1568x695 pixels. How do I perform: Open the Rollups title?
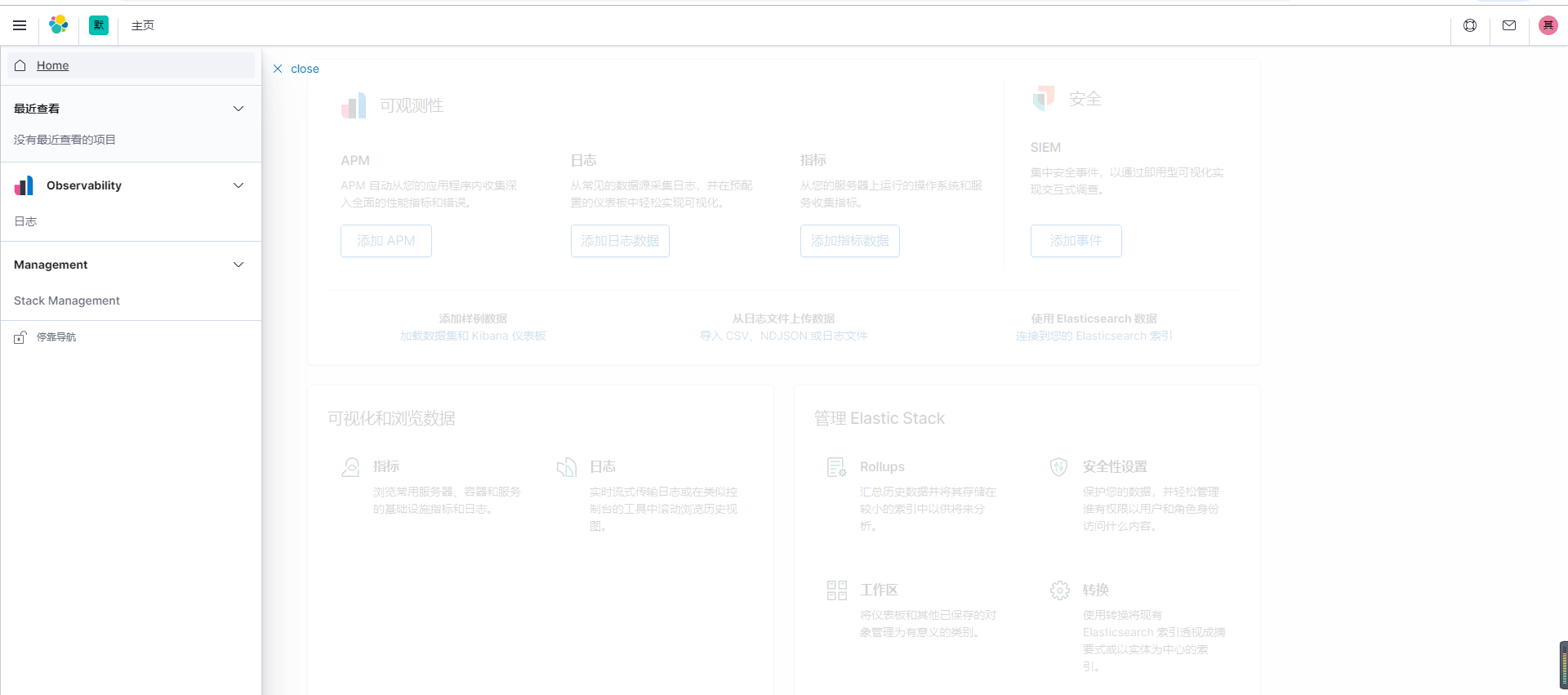[882, 466]
